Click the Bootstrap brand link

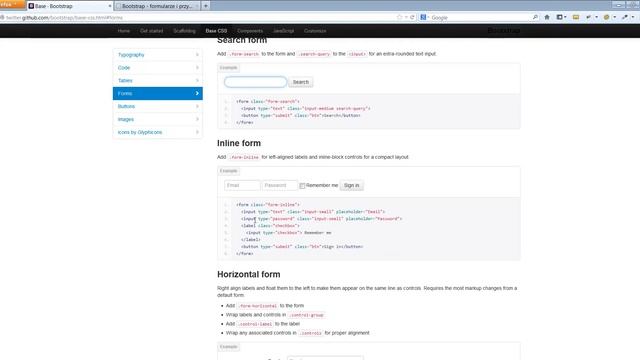504,31
